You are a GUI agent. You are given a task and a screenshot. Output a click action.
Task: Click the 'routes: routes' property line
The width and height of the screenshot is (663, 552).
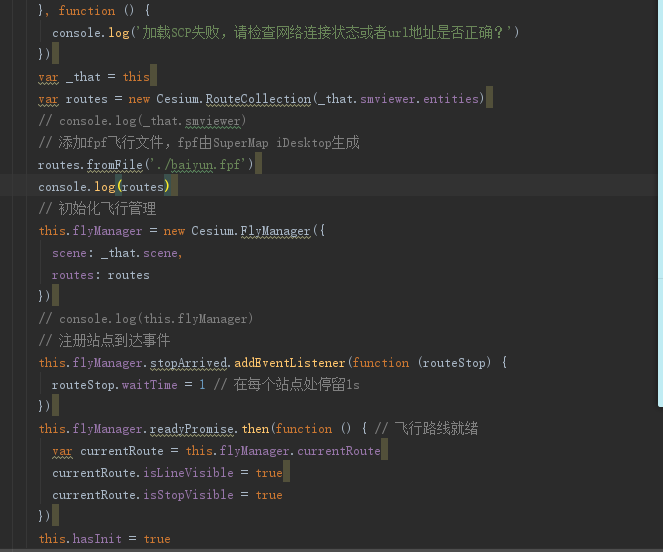click(101, 275)
